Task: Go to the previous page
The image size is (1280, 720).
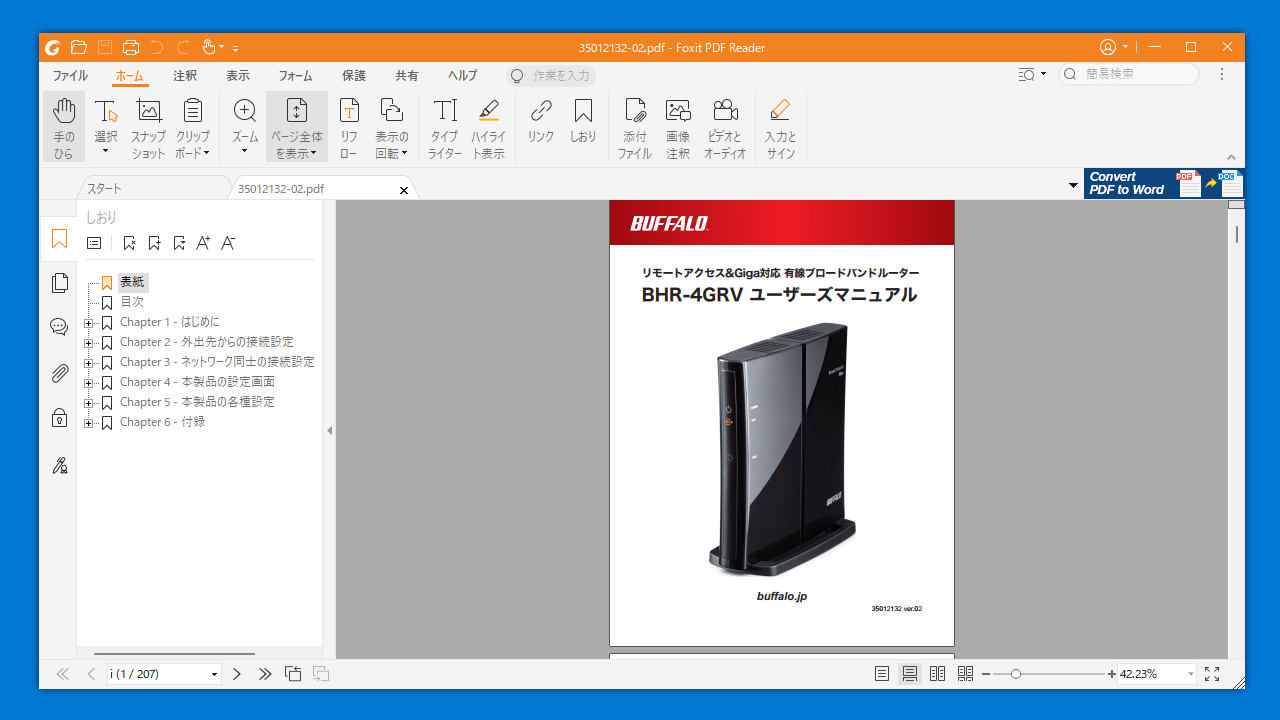Action: (91, 674)
